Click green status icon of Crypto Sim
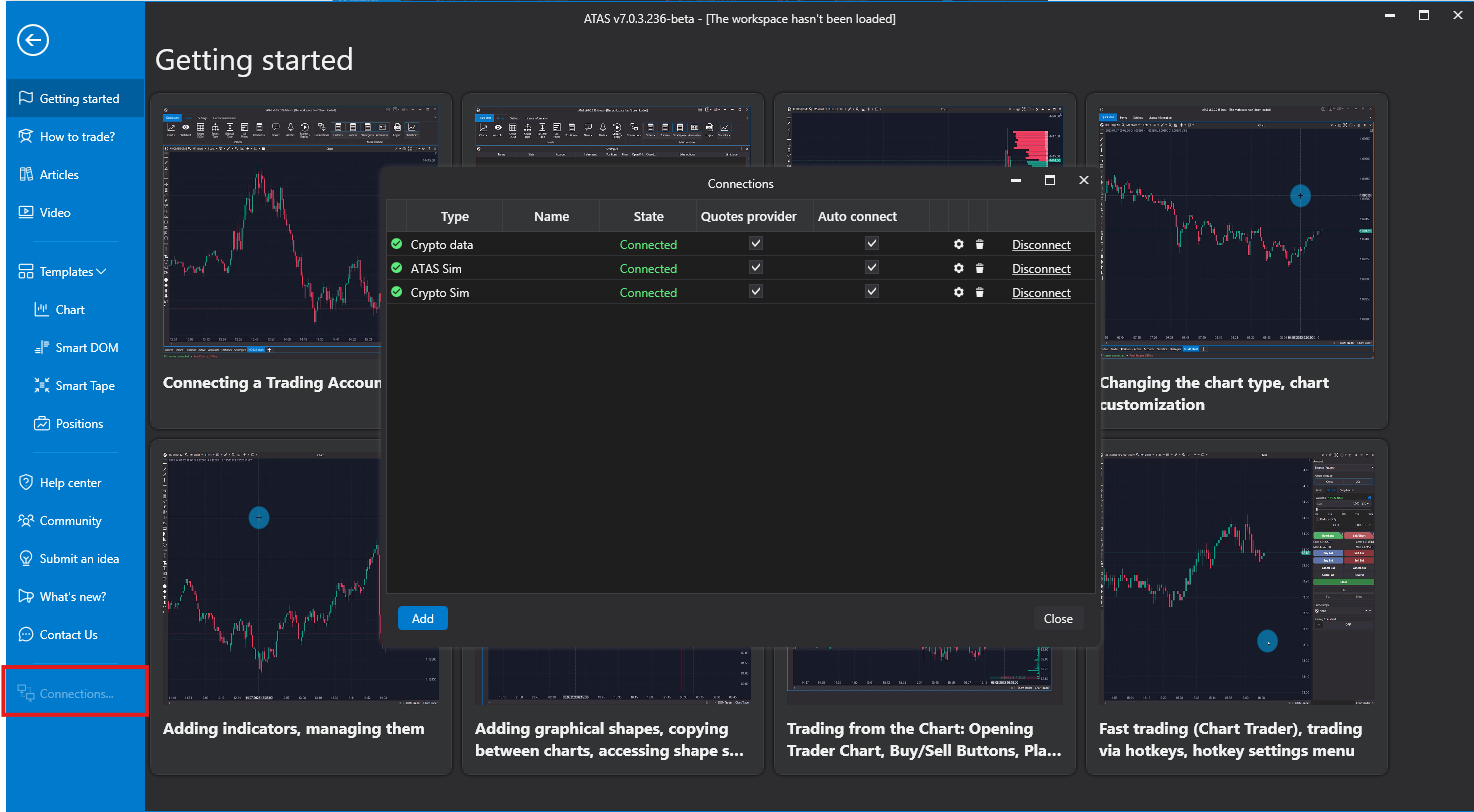This screenshot has height=812, width=1474. 397,292
